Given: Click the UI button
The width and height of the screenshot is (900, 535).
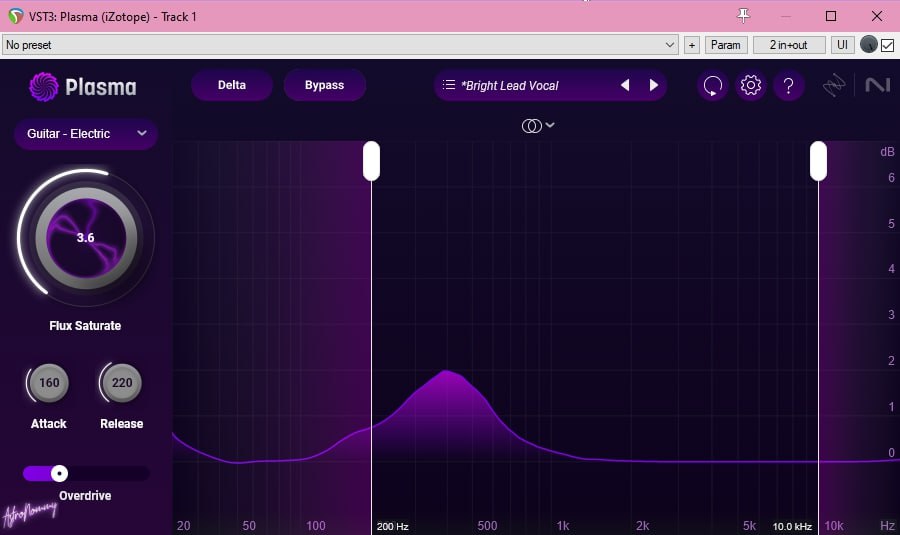Looking at the screenshot, I should coord(842,45).
